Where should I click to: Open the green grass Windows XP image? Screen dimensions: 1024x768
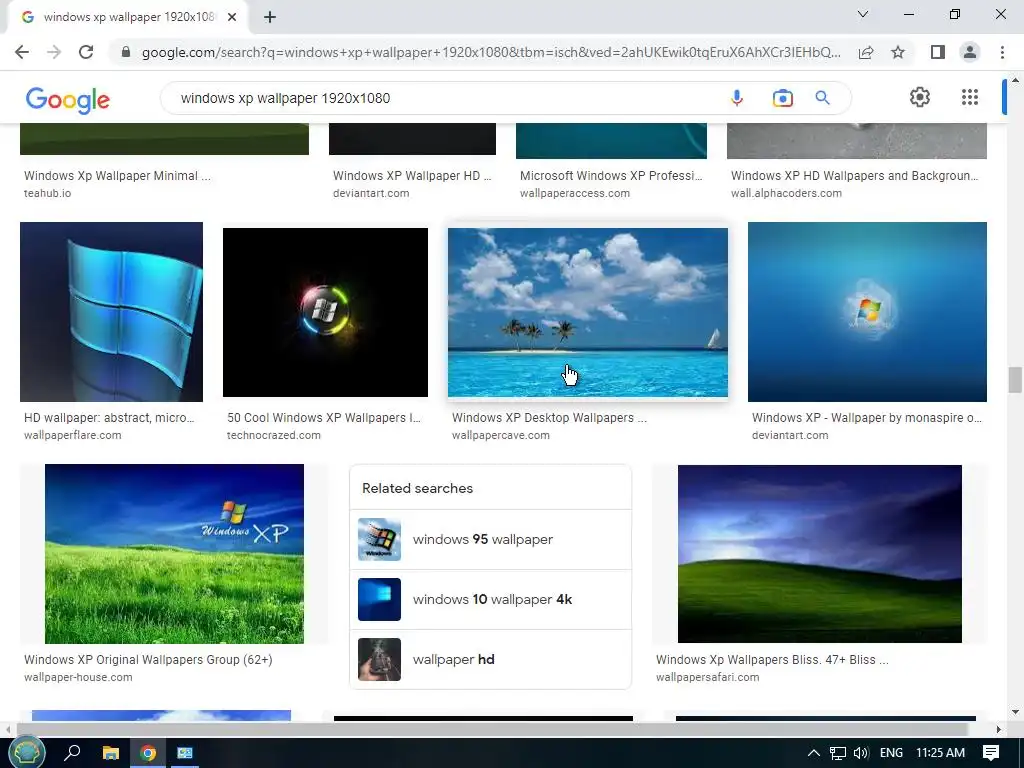tap(174, 554)
